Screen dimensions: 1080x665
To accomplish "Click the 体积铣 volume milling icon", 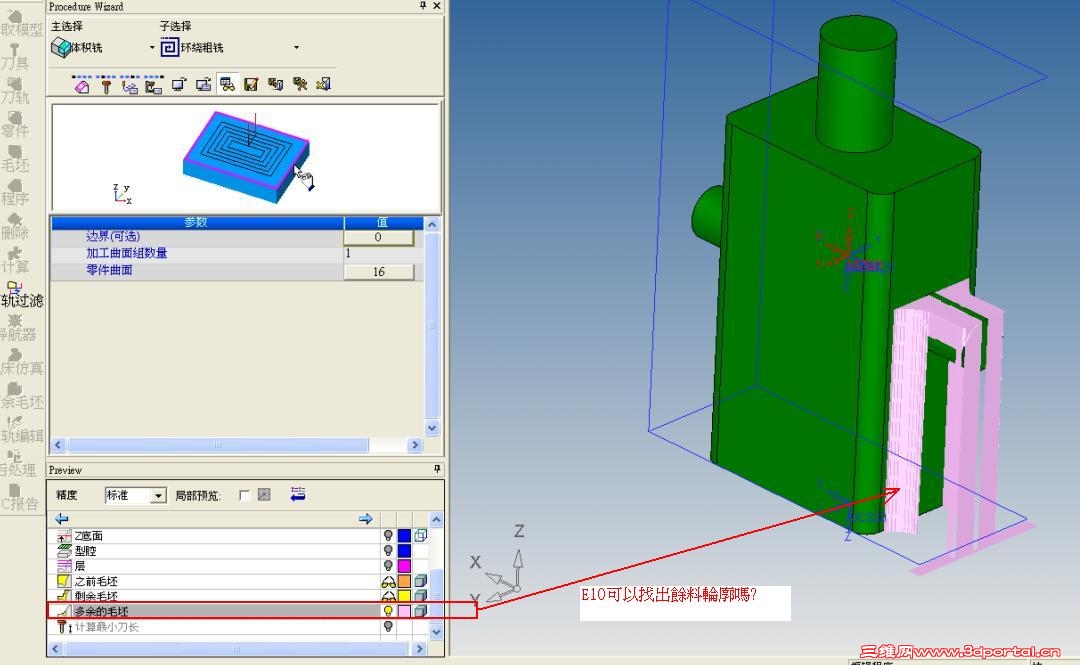I will point(61,48).
